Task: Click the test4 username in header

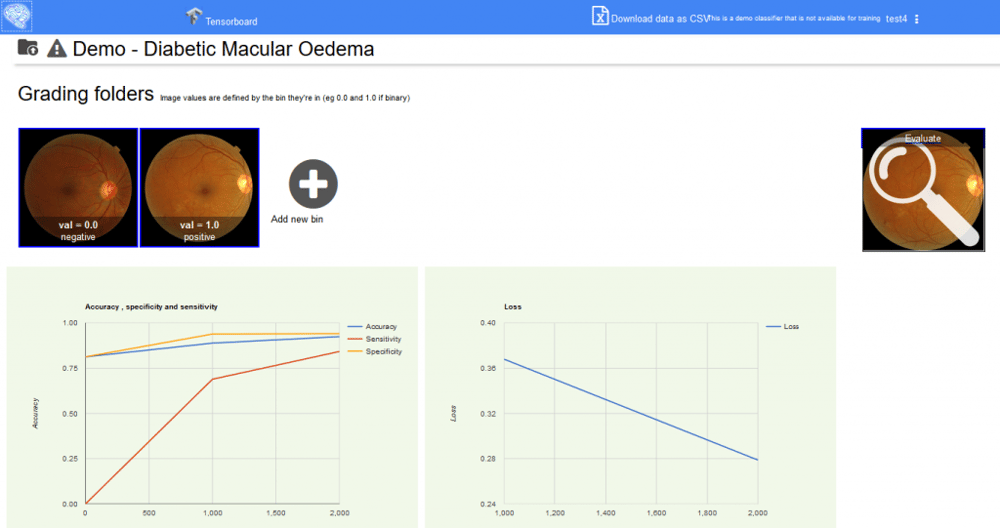Action: 897,19
